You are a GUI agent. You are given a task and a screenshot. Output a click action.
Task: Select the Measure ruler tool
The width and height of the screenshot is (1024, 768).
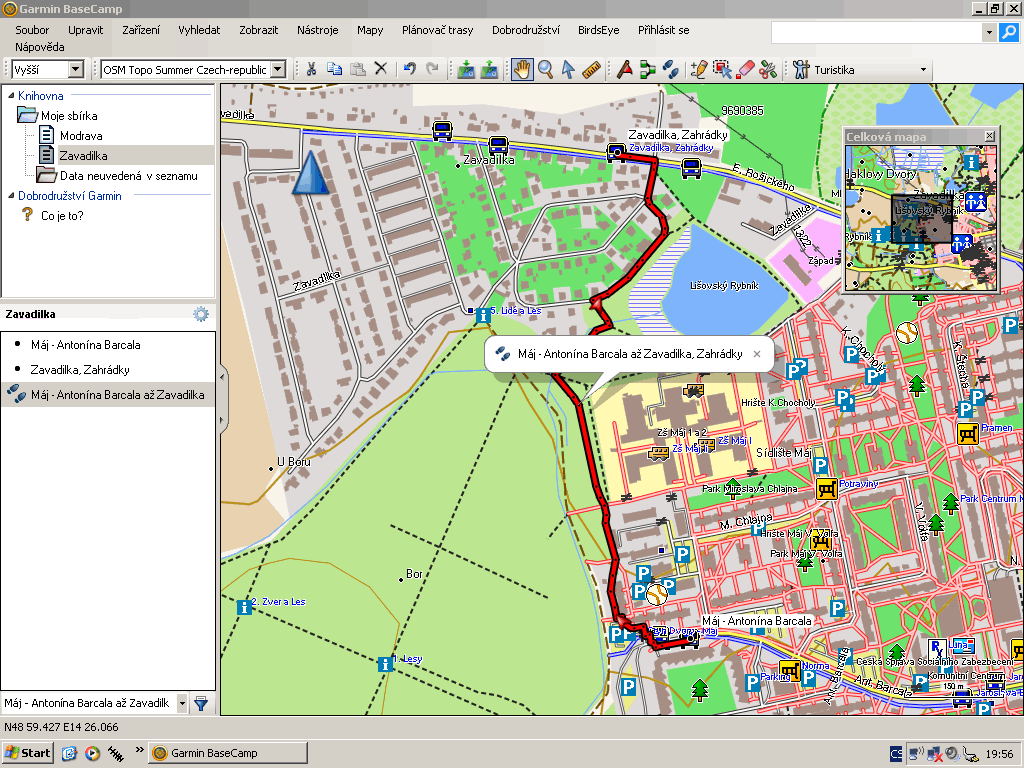click(591, 69)
